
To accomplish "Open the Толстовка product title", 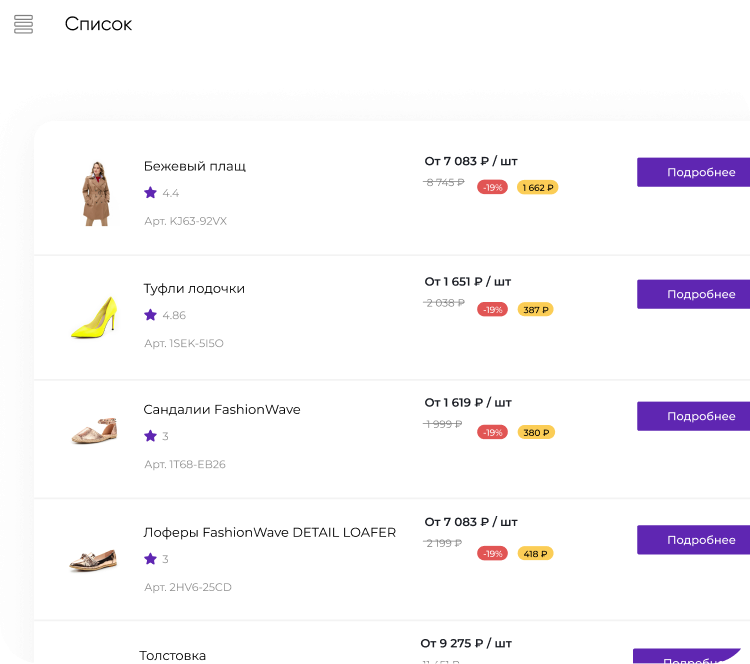I will (x=173, y=656).
